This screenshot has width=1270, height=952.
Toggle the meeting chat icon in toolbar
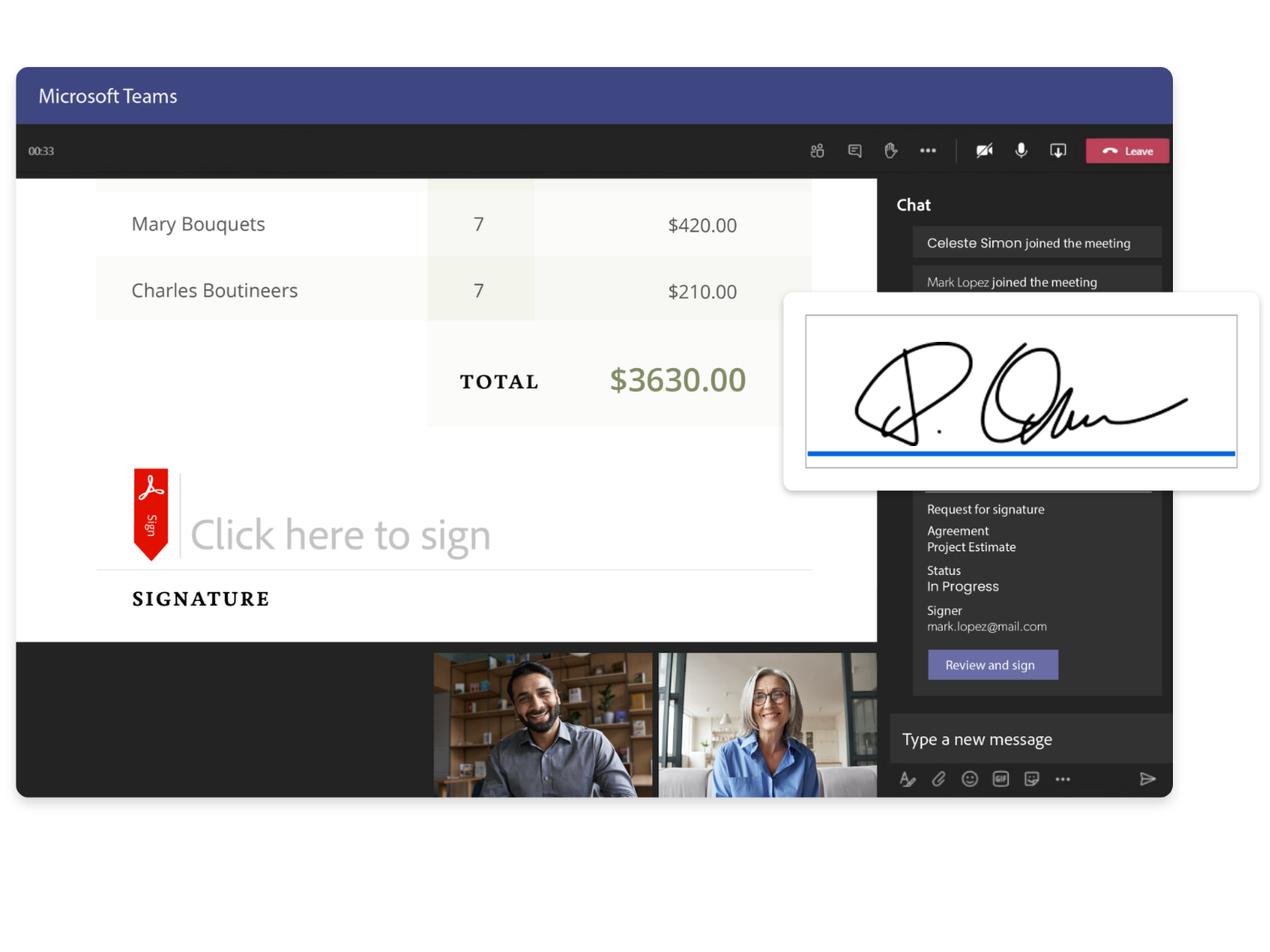[x=855, y=151]
